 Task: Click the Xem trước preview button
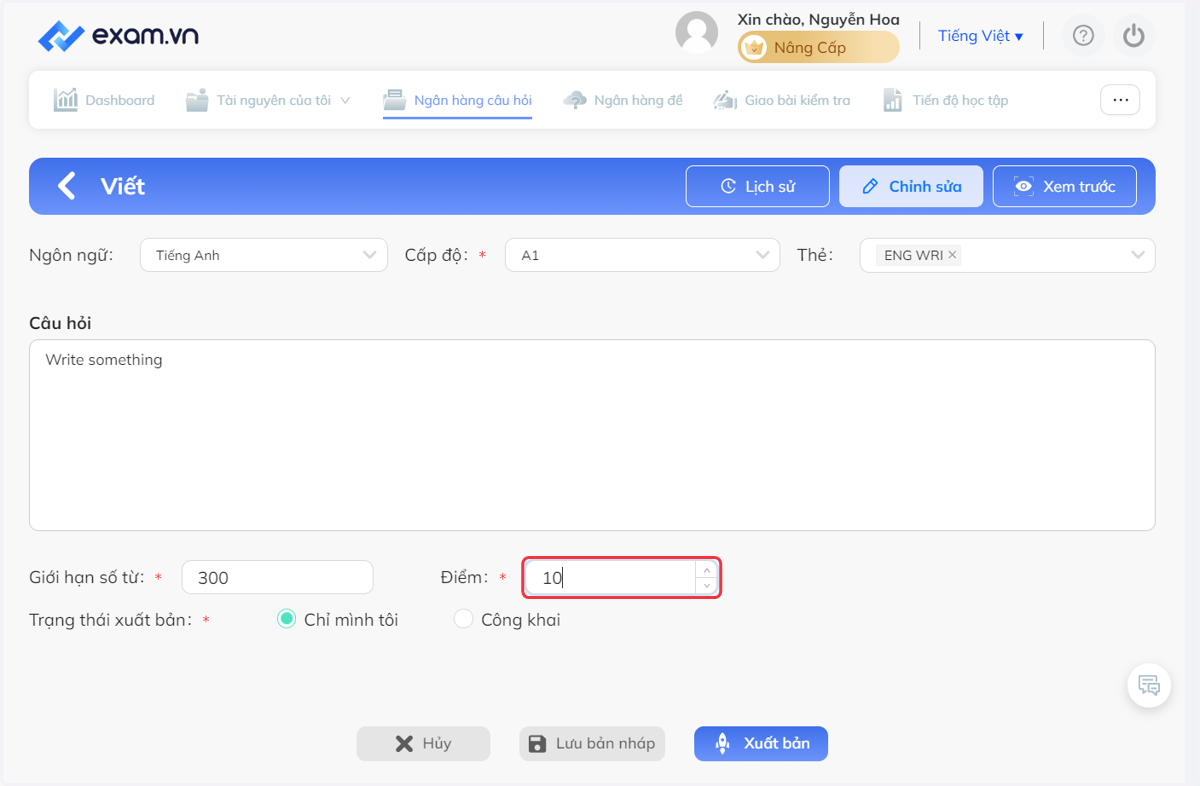click(1065, 186)
